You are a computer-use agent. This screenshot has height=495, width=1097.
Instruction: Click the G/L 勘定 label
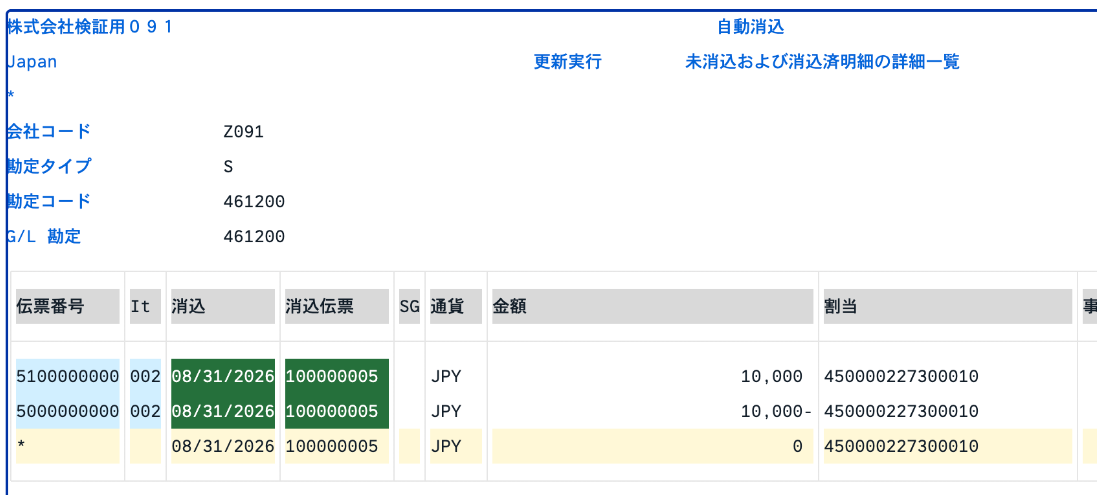[x=43, y=236]
